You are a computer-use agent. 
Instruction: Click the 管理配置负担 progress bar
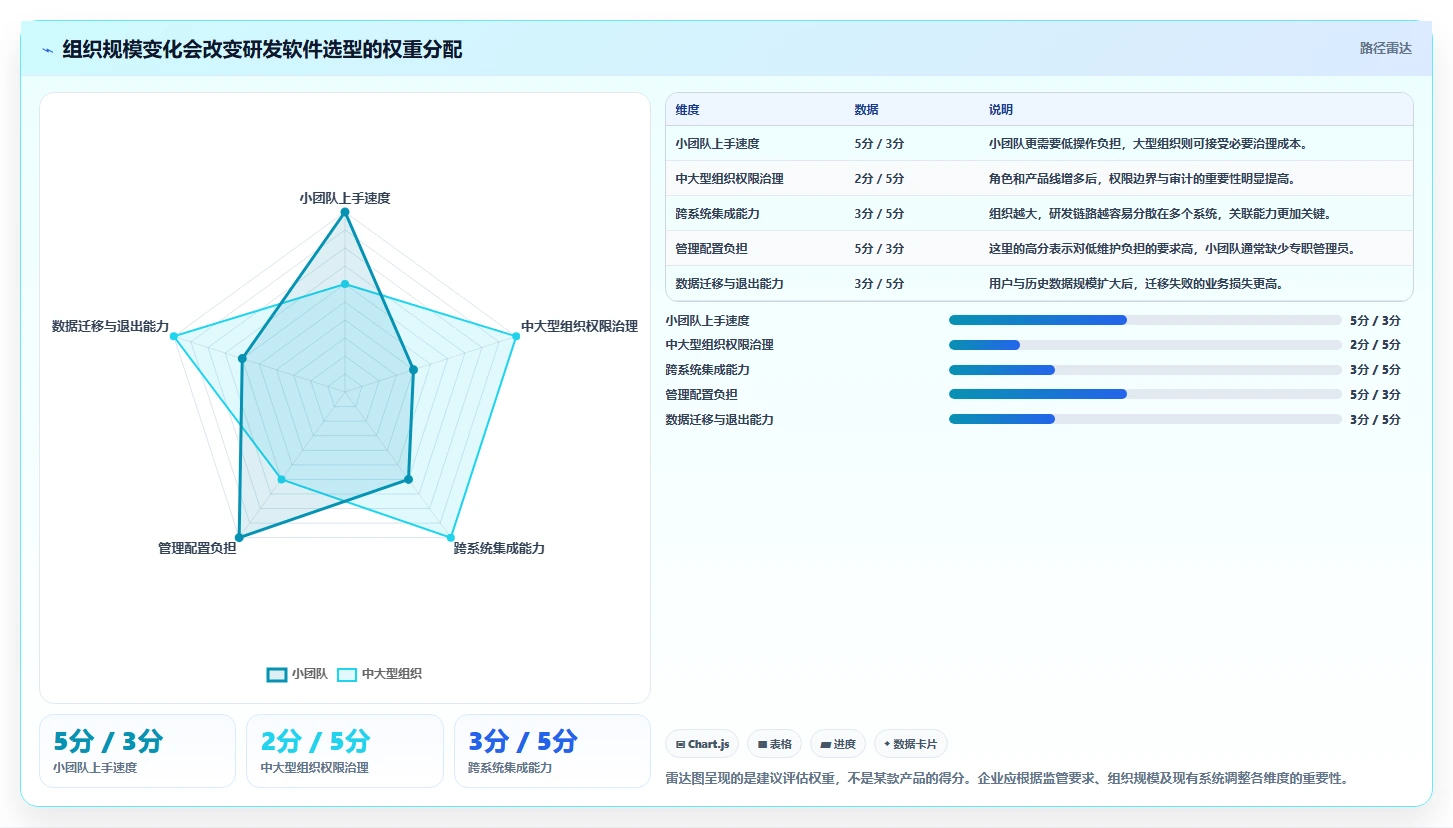[1145, 394]
